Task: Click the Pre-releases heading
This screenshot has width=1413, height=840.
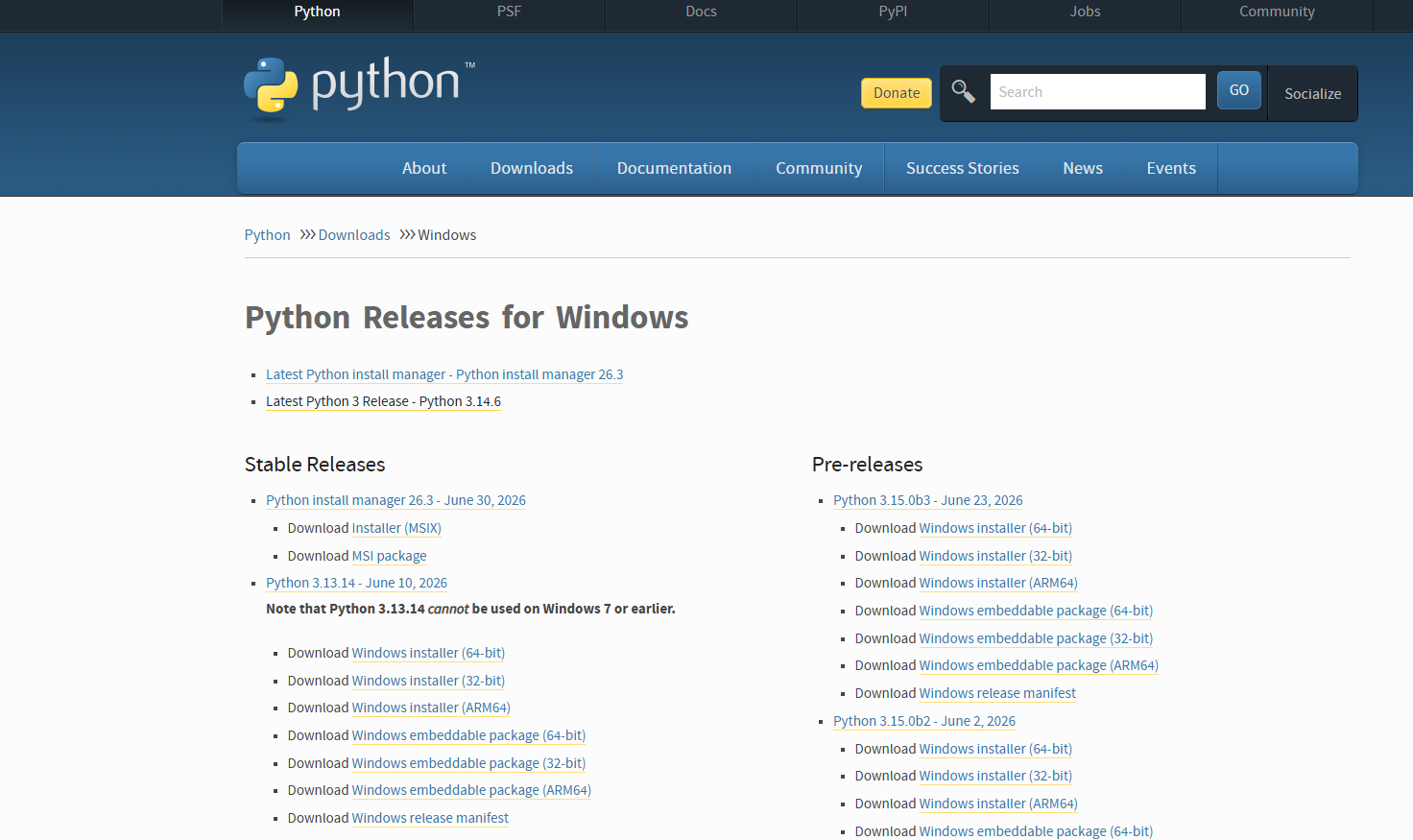Action: 867,465
